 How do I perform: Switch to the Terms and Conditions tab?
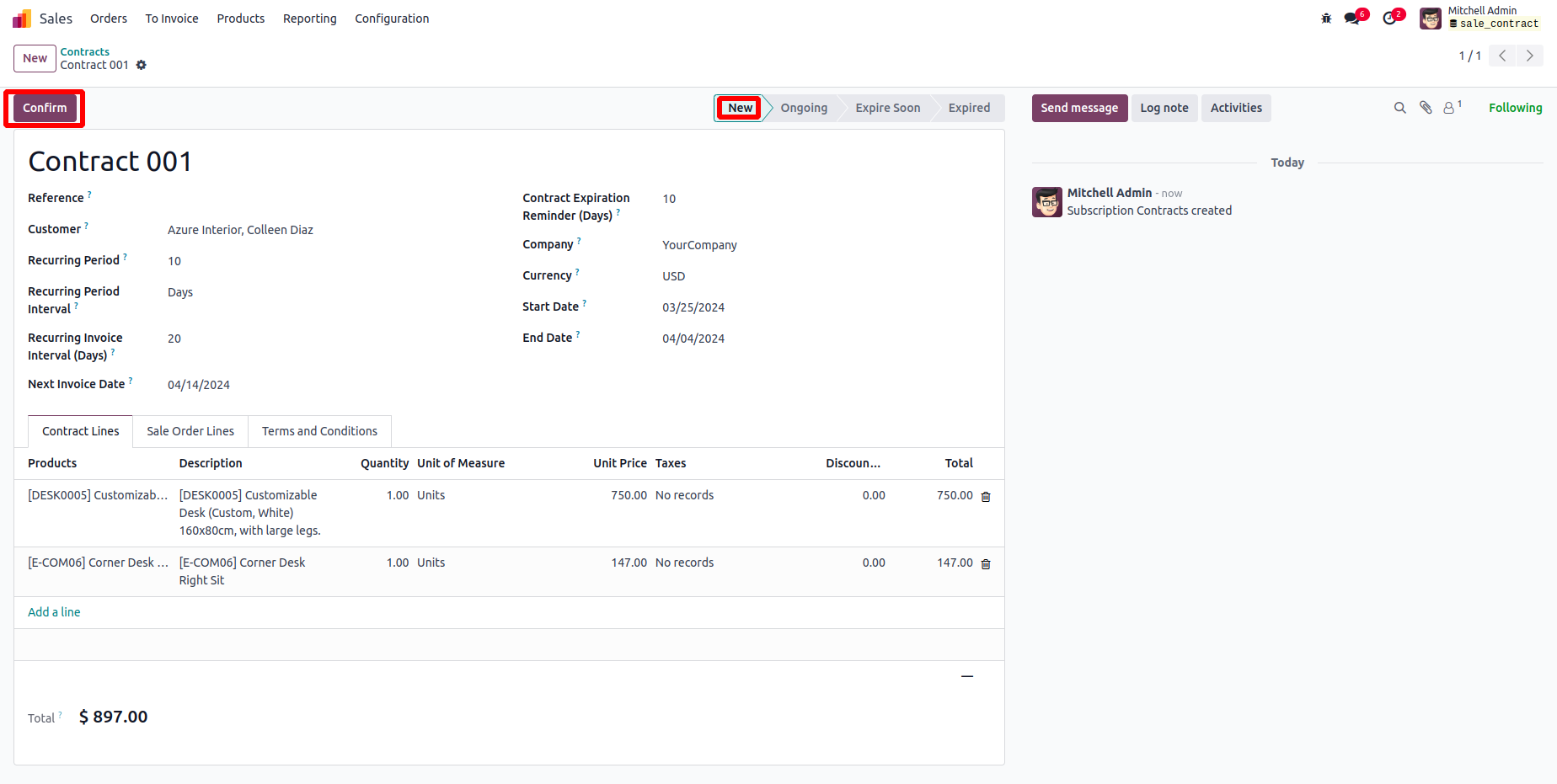pyautogui.click(x=319, y=431)
